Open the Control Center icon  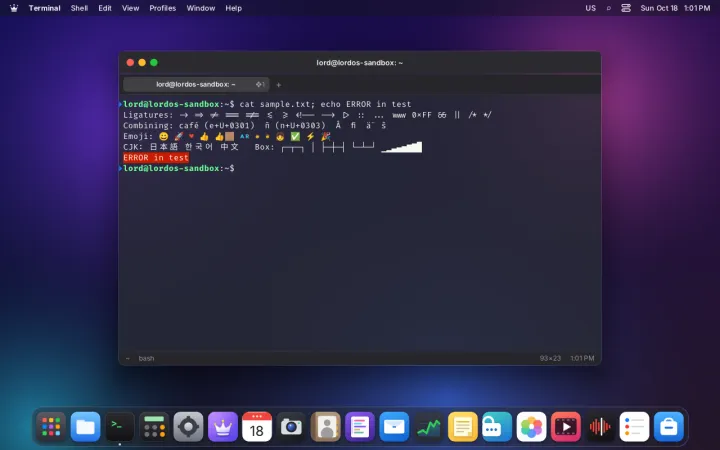[626, 8]
